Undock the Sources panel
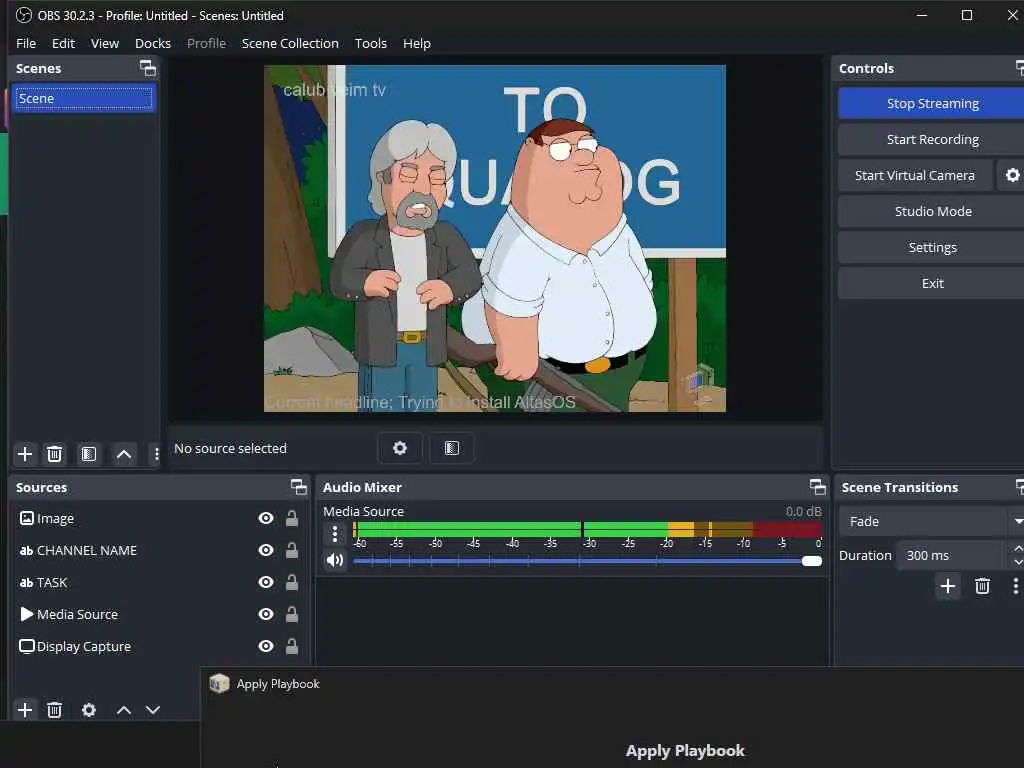 coord(298,487)
